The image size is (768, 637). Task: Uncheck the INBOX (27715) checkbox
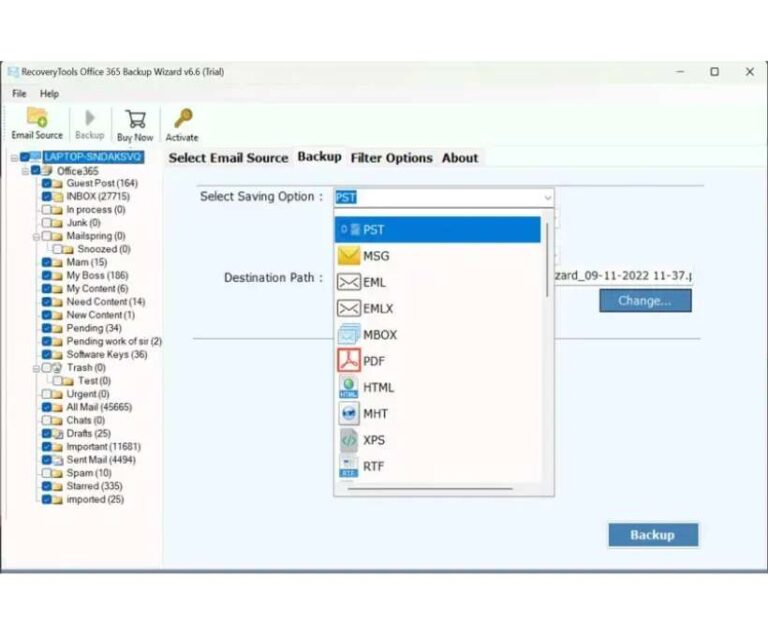pos(47,197)
